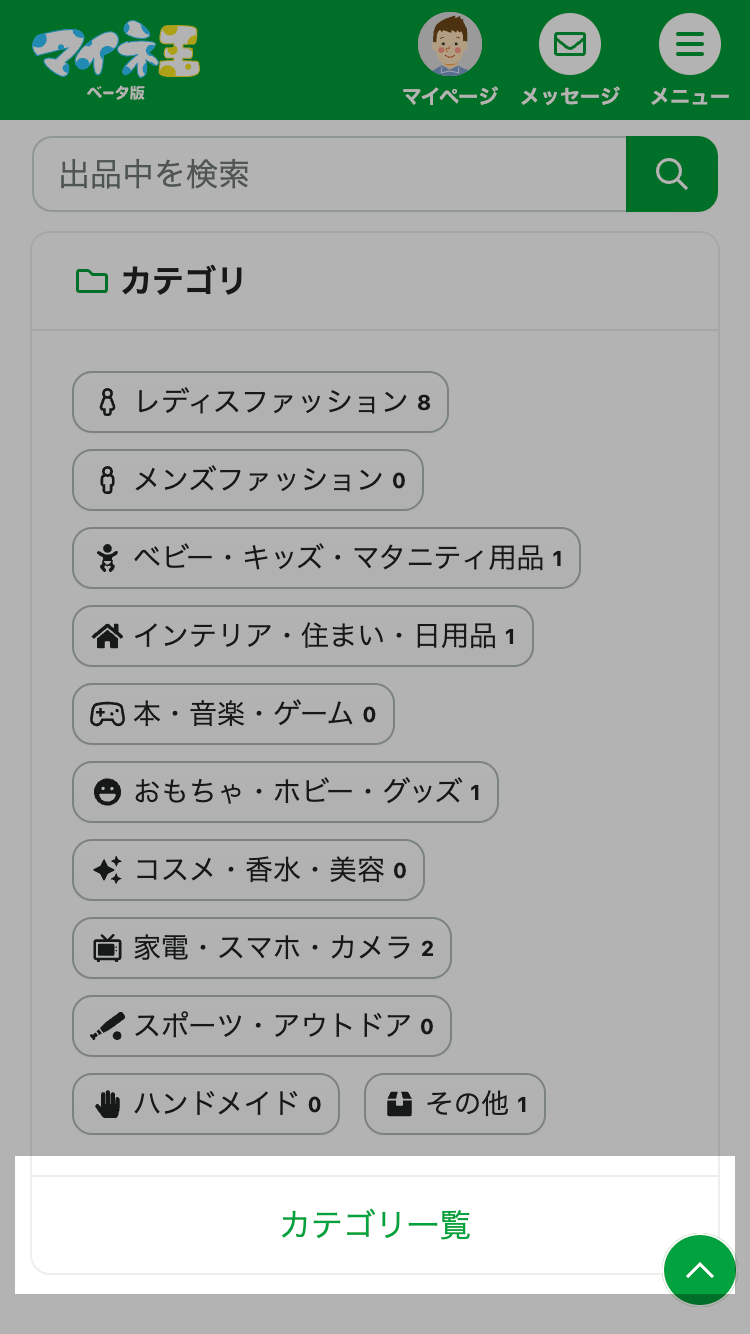Screen dimensions: 750x1334
Task: Open the インテリア・住まい・日用品 category
Action: coord(302,636)
